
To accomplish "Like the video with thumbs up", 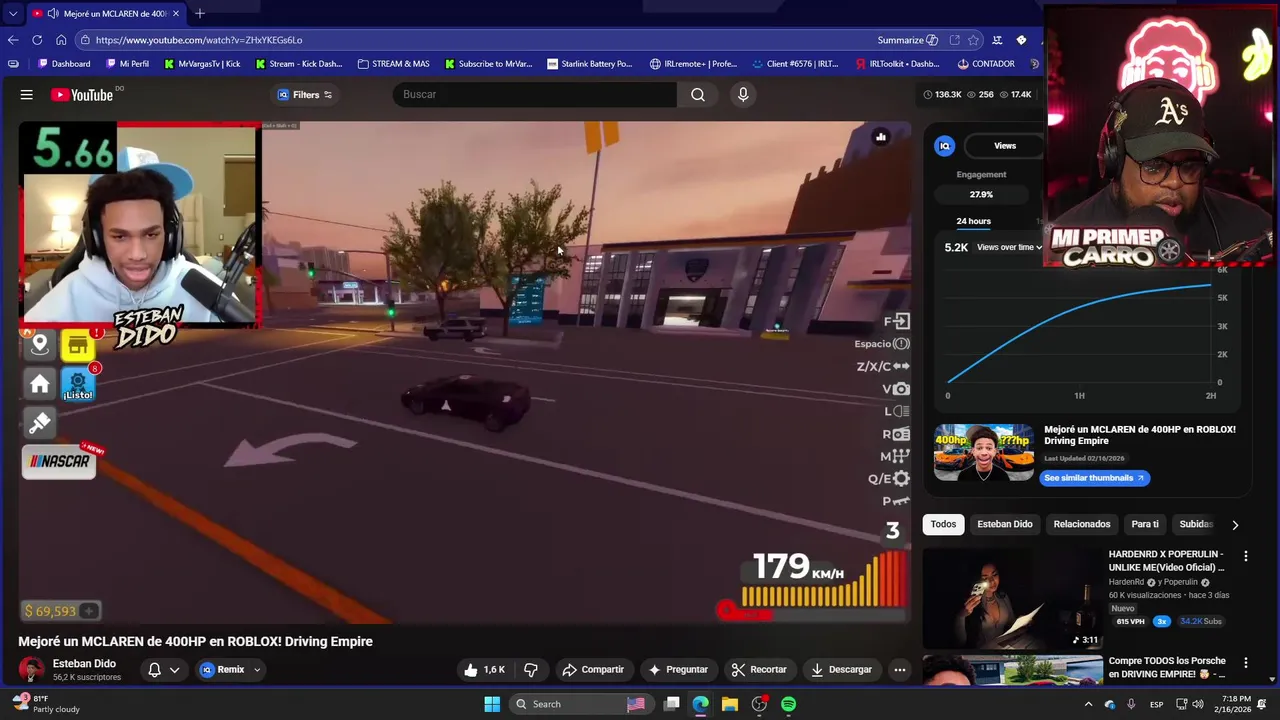I will click(484, 670).
